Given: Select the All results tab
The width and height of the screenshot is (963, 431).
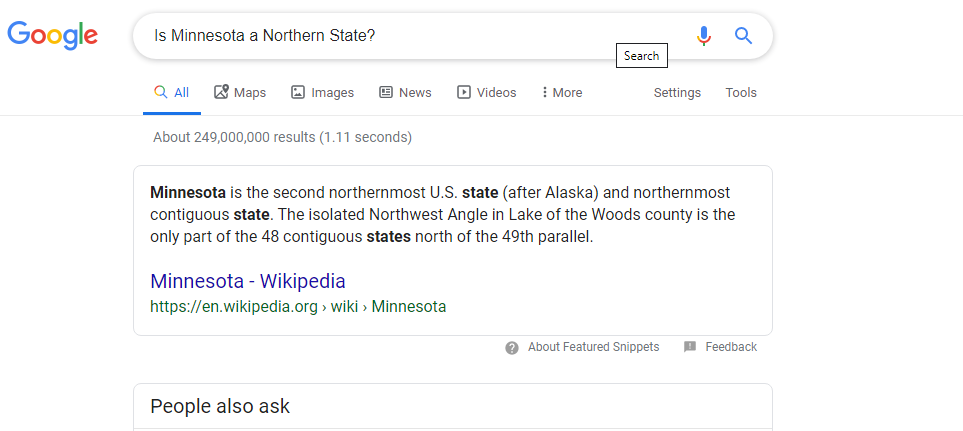Looking at the screenshot, I should tap(172, 93).
